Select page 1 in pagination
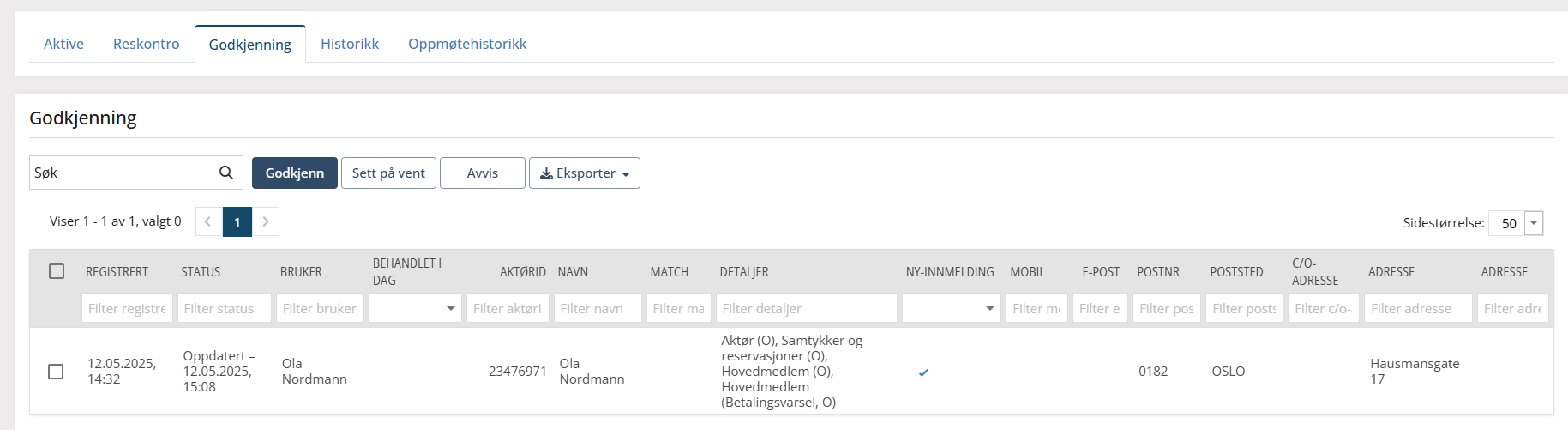1568x430 pixels. click(x=237, y=221)
